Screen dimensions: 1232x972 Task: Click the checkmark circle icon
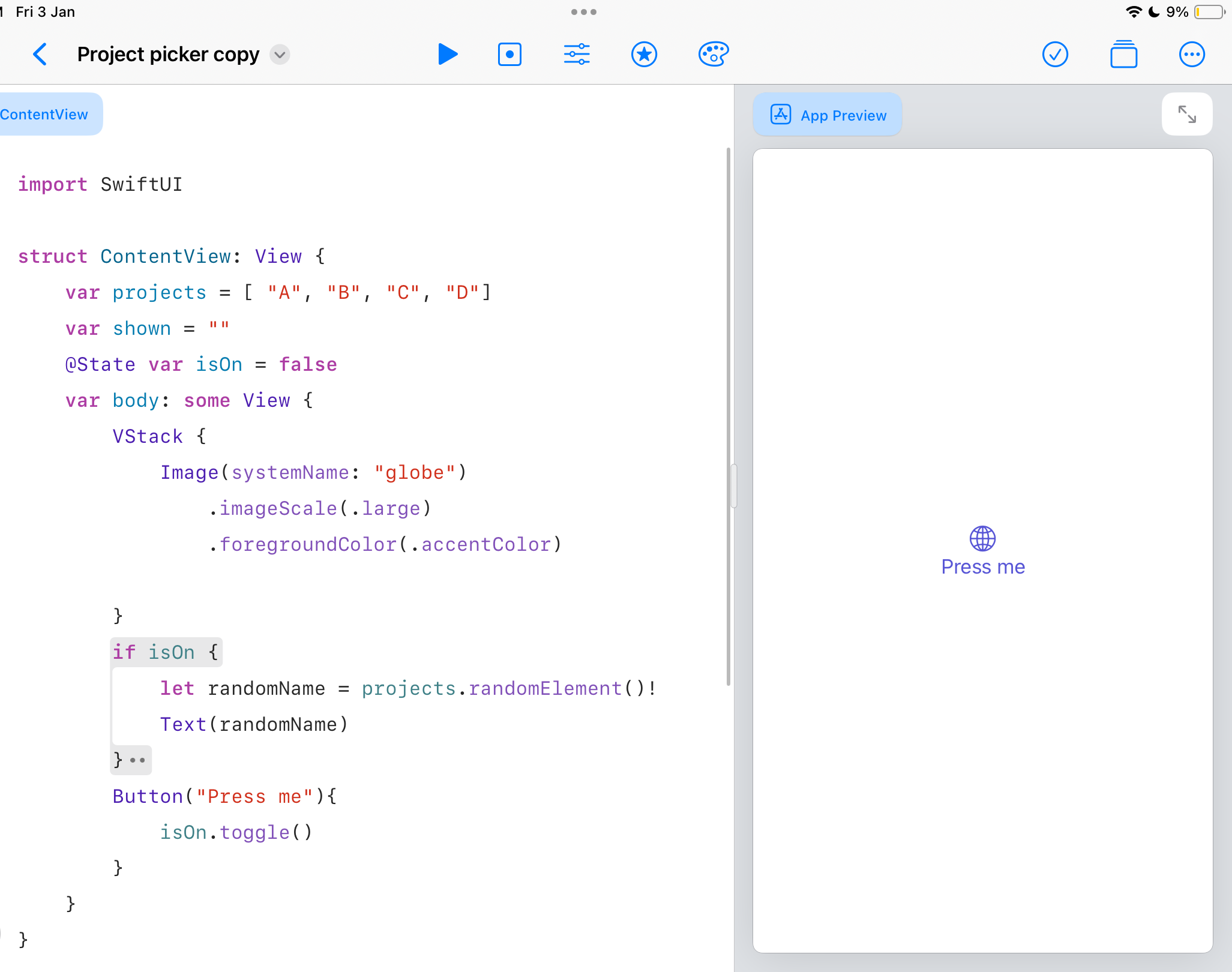coord(1055,55)
